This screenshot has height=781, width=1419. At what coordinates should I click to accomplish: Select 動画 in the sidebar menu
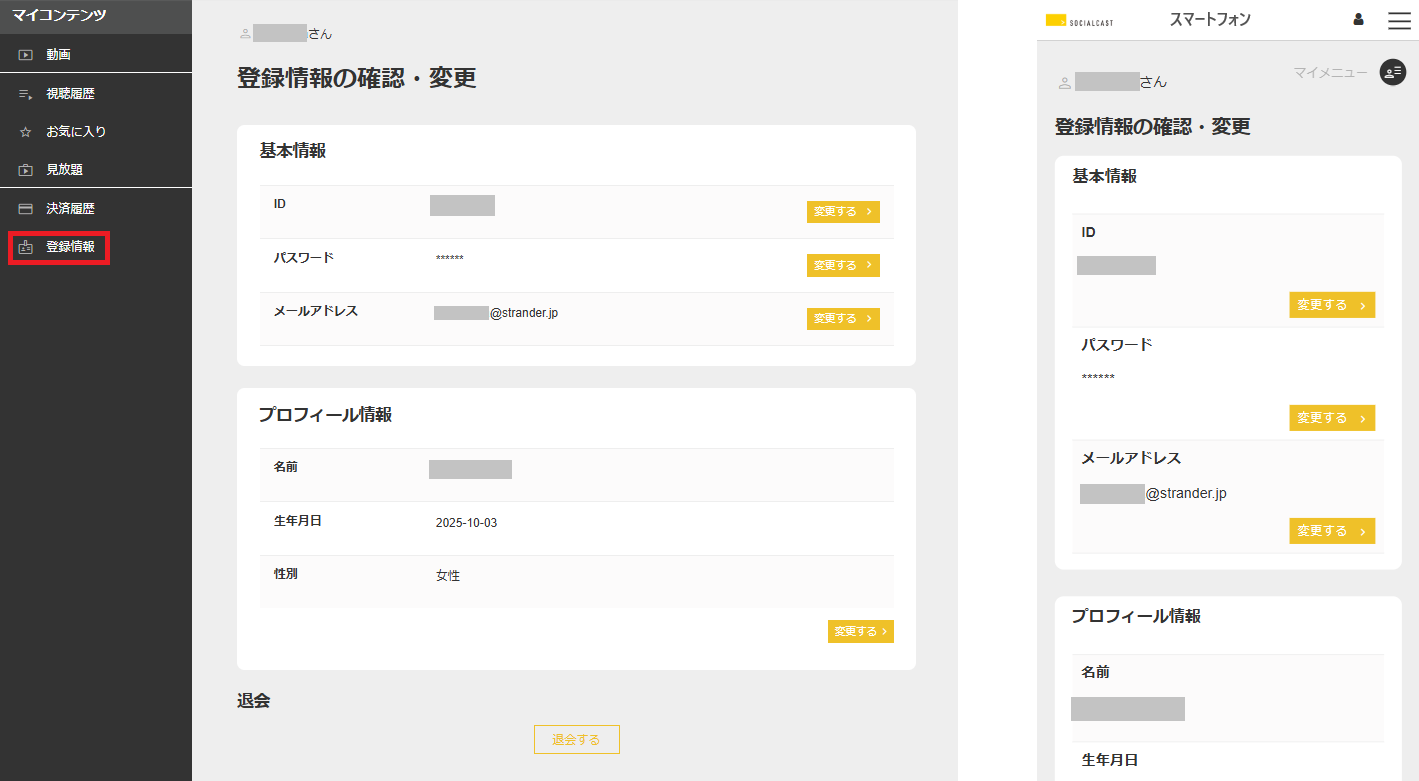[x=58, y=55]
